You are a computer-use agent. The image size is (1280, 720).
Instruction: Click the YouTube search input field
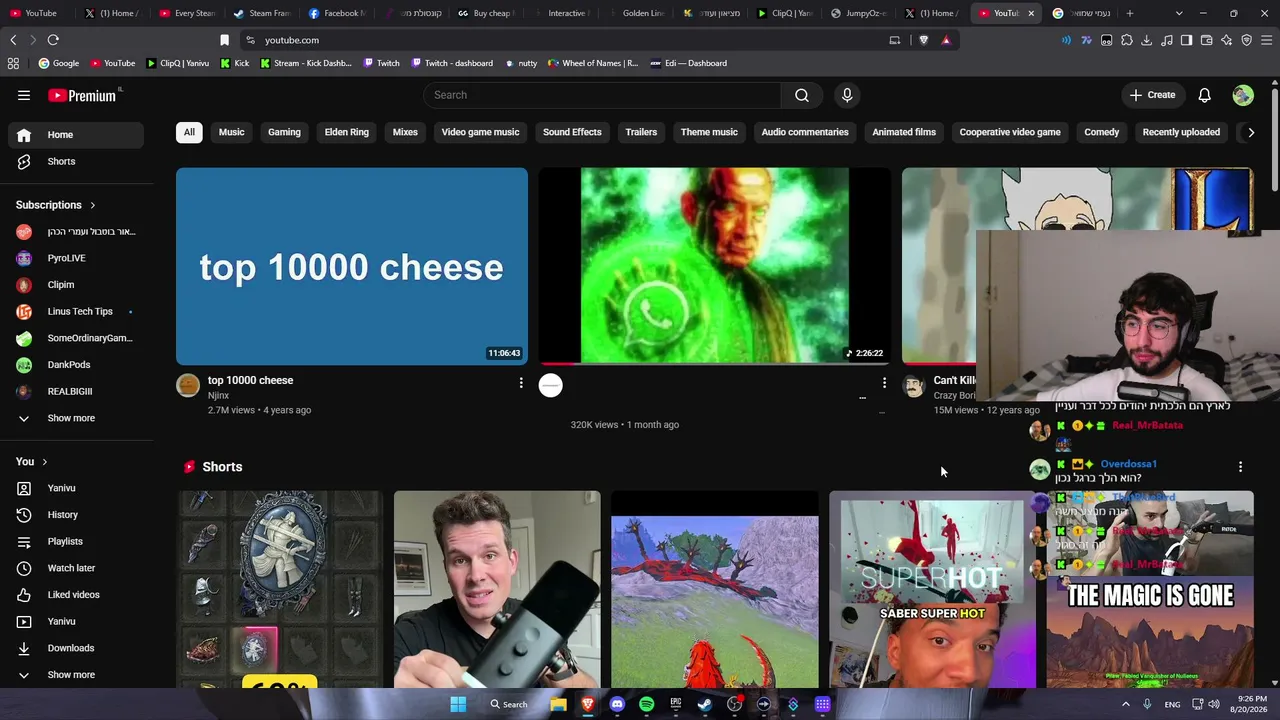(x=602, y=95)
